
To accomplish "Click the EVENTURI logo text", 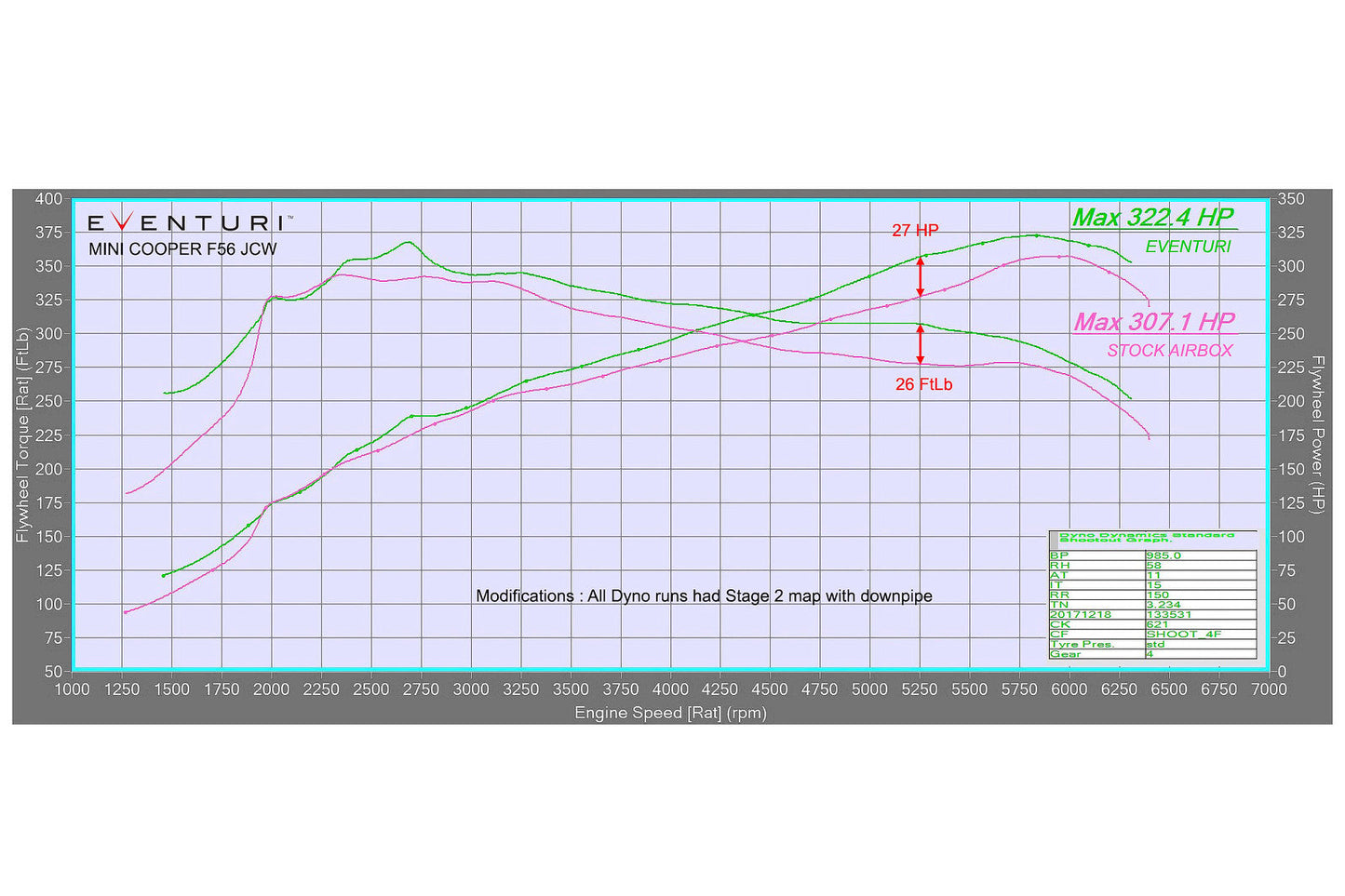I will tap(190, 222).
